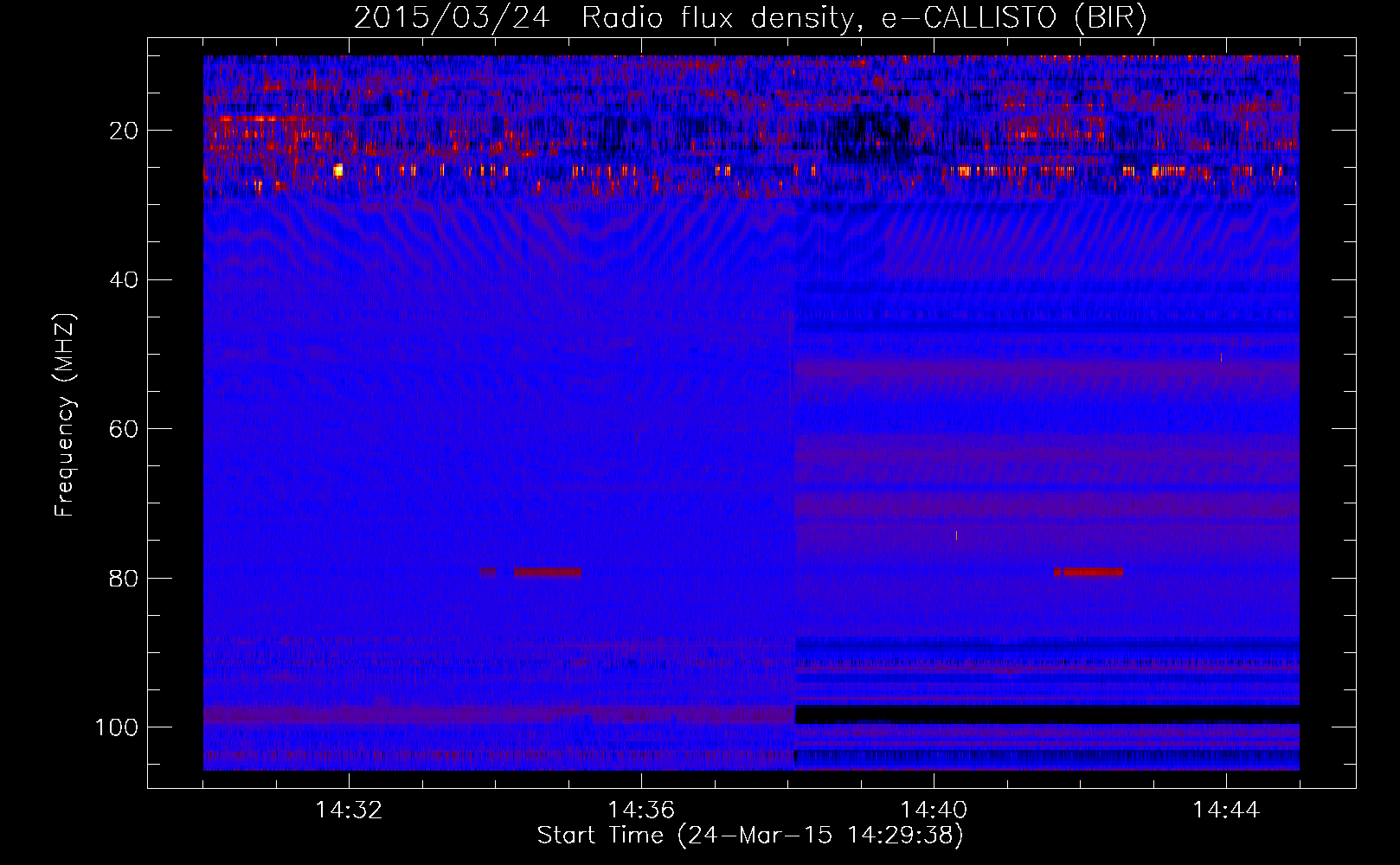
Task: Click the 20 MHz frequency tick label
Action: coord(124,131)
